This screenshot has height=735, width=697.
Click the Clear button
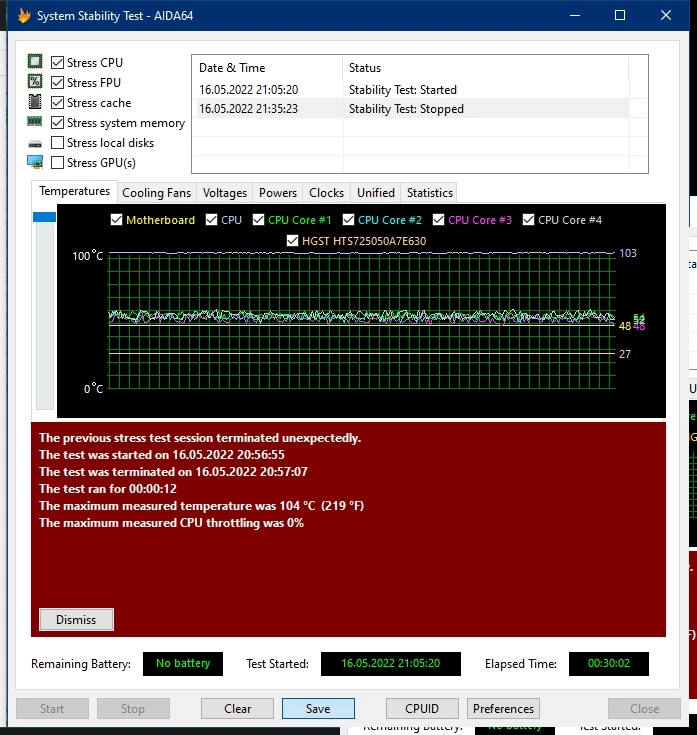pos(237,708)
